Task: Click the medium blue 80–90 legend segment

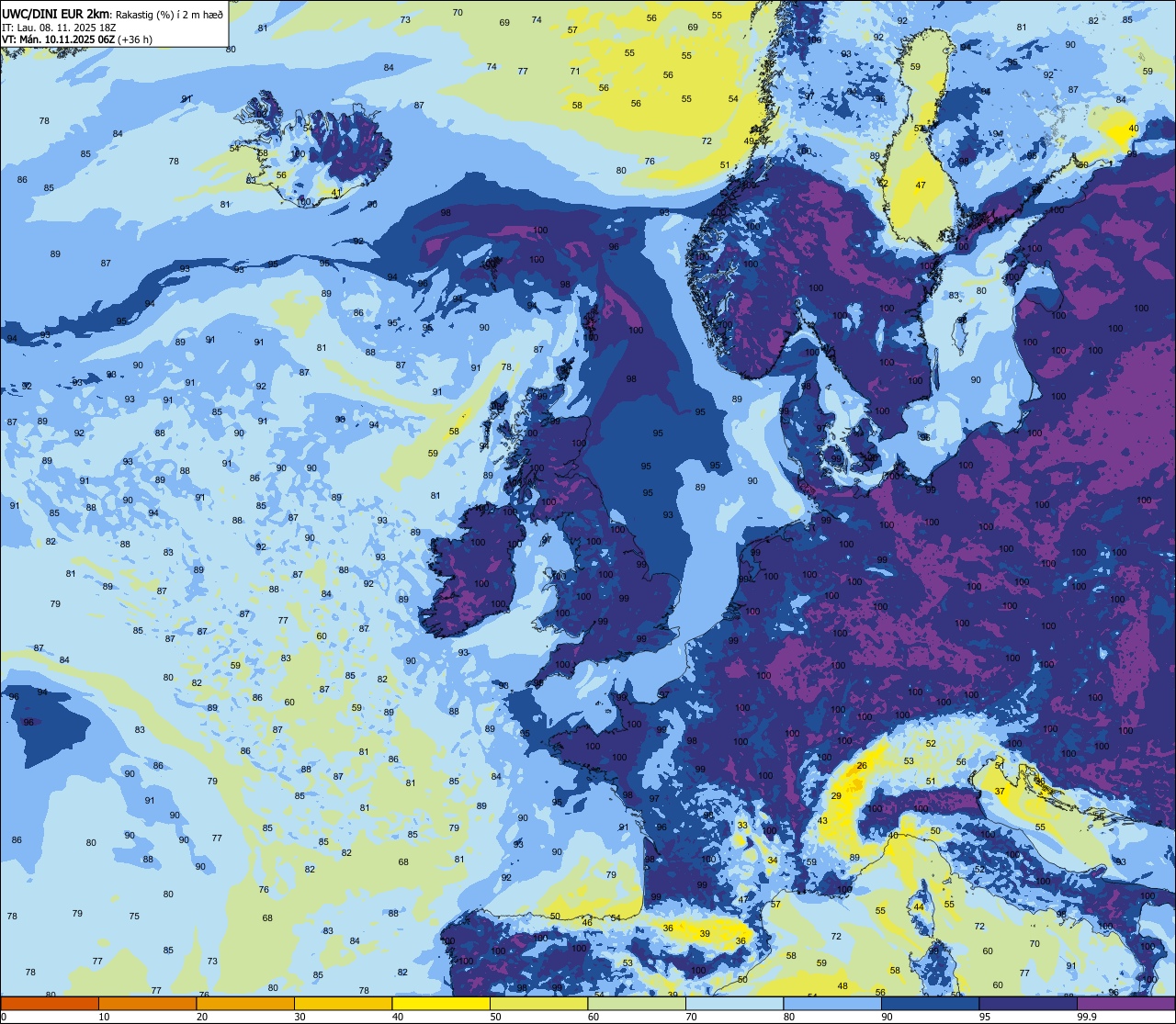Action: coord(832,1003)
